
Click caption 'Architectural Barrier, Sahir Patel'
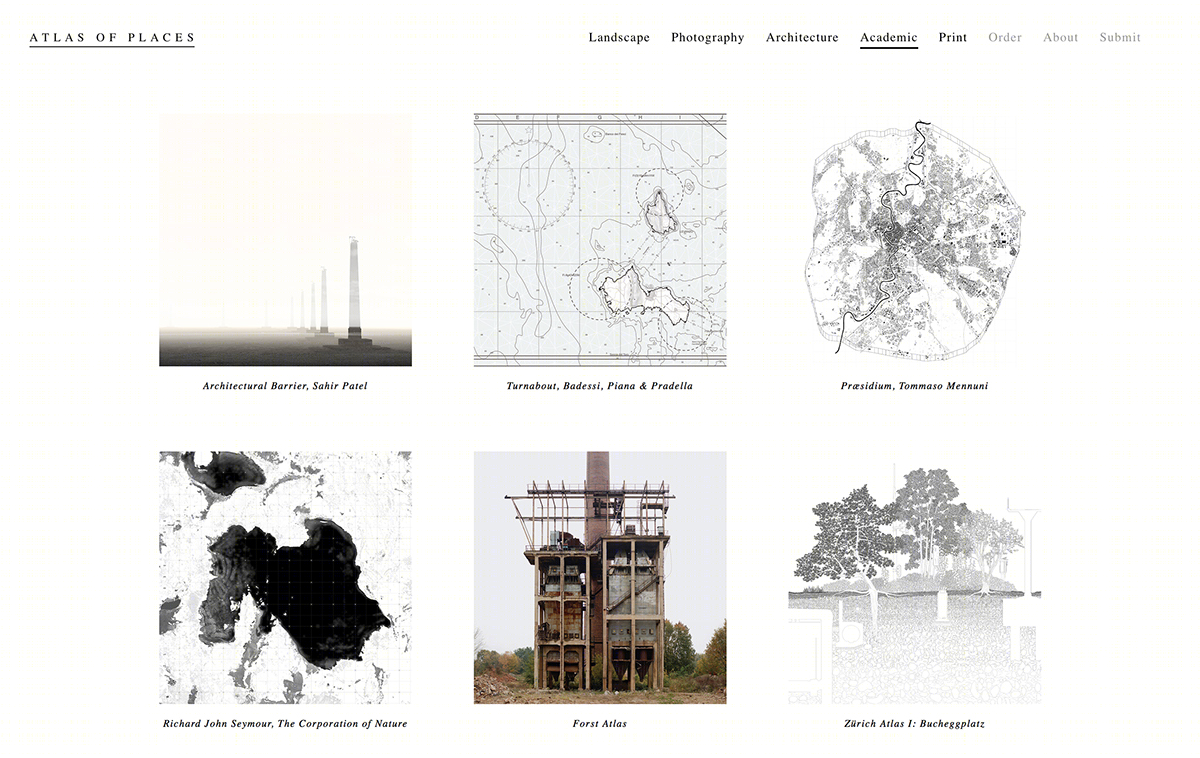[x=285, y=386]
